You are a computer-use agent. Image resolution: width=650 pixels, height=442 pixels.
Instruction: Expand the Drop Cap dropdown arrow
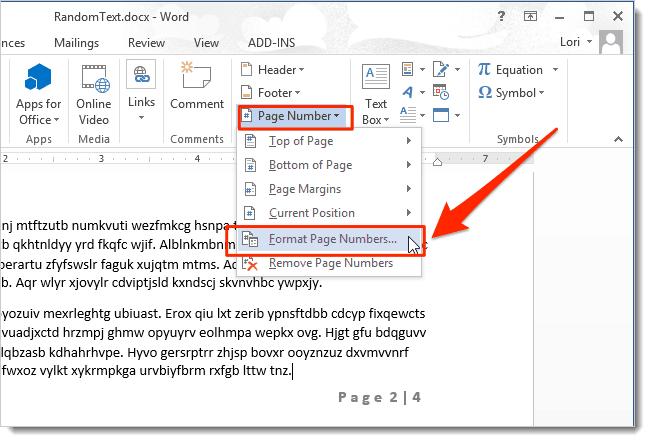[x=422, y=115]
